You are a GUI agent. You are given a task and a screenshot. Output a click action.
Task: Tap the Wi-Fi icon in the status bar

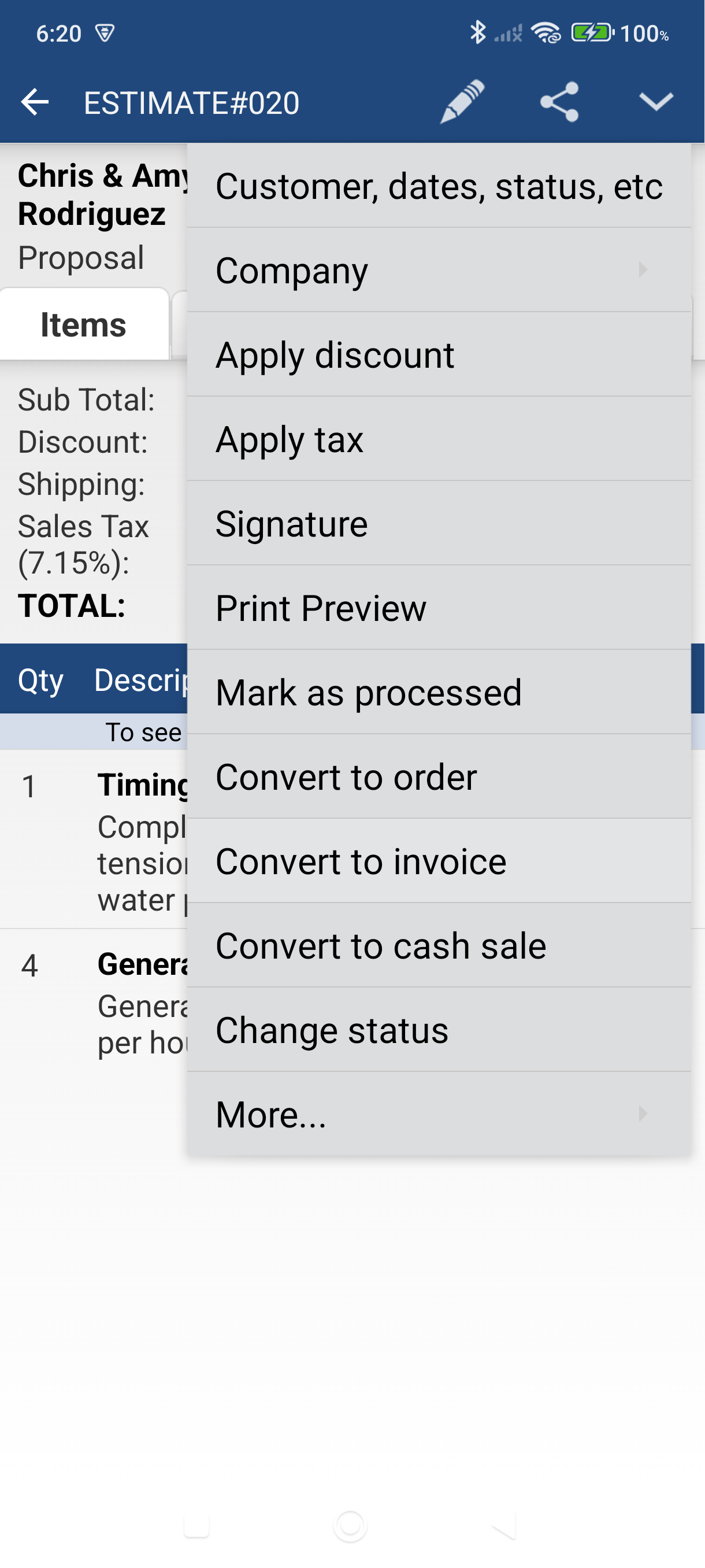click(x=546, y=34)
